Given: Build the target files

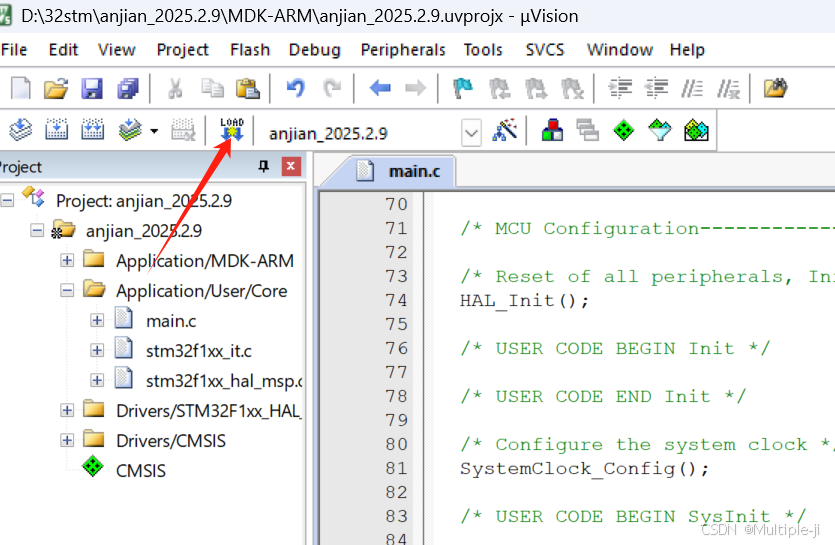Looking at the screenshot, I should [56, 130].
